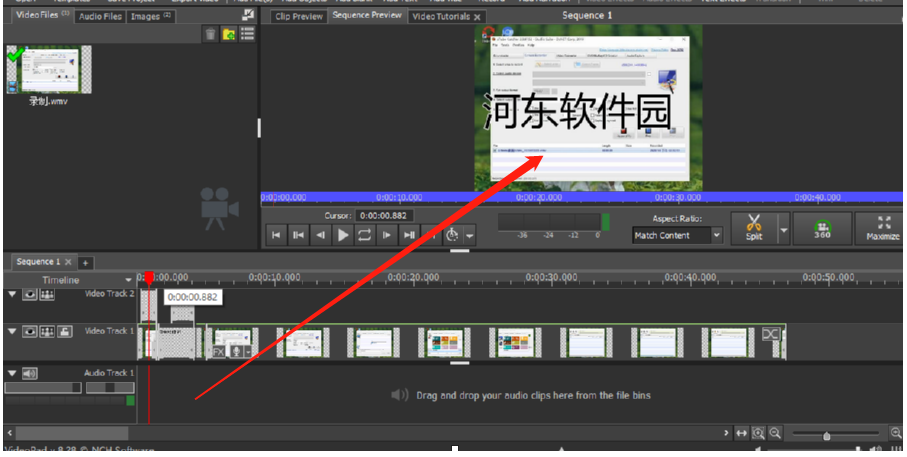Viewport: 907px width, 457px height.
Task: Zoom in the timeline
Action: [896, 433]
